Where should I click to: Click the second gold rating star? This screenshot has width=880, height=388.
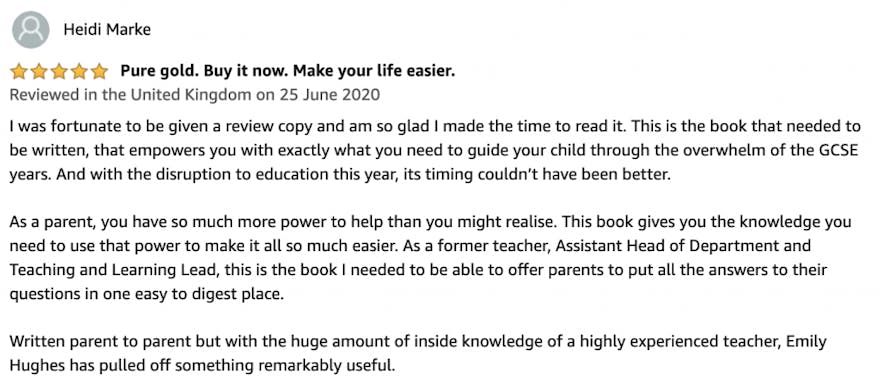[39, 72]
